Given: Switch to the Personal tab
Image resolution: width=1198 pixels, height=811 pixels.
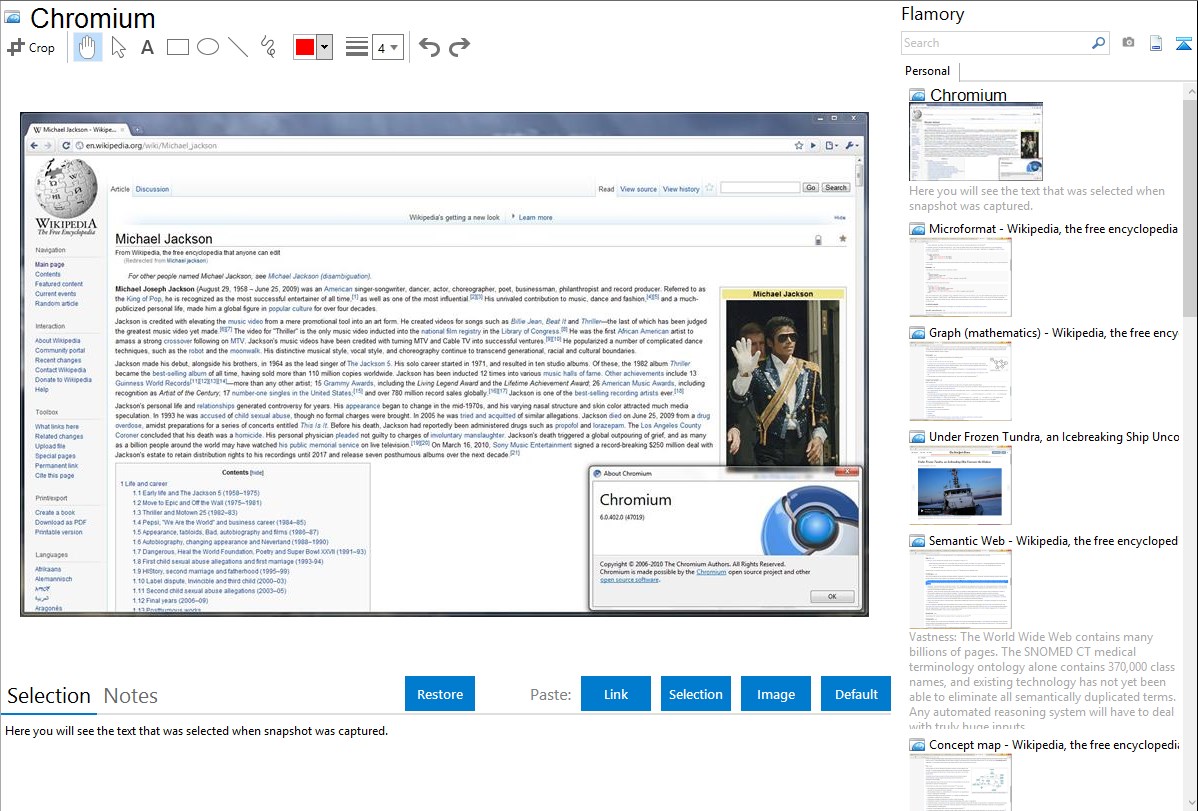Looking at the screenshot, I should click(x=927, y=71).
